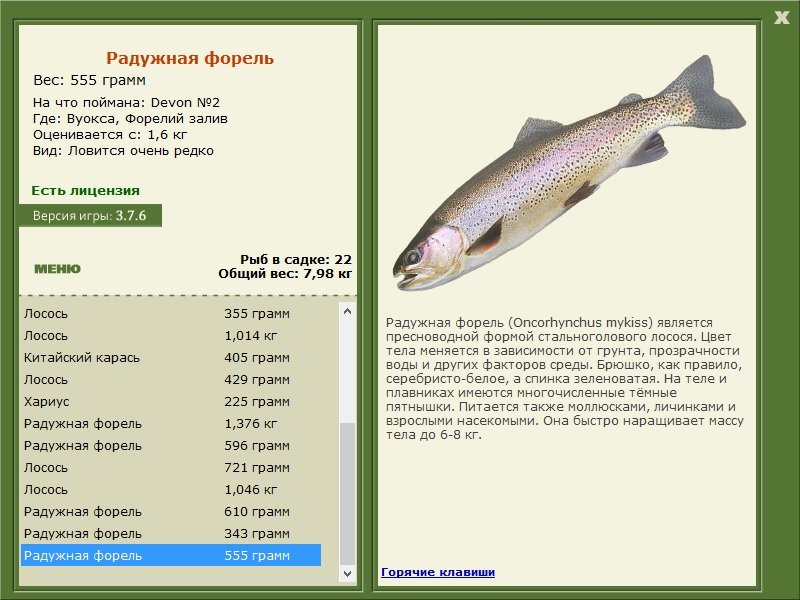Select the Радужная форель 596 грамм entry

pos(171,445)
